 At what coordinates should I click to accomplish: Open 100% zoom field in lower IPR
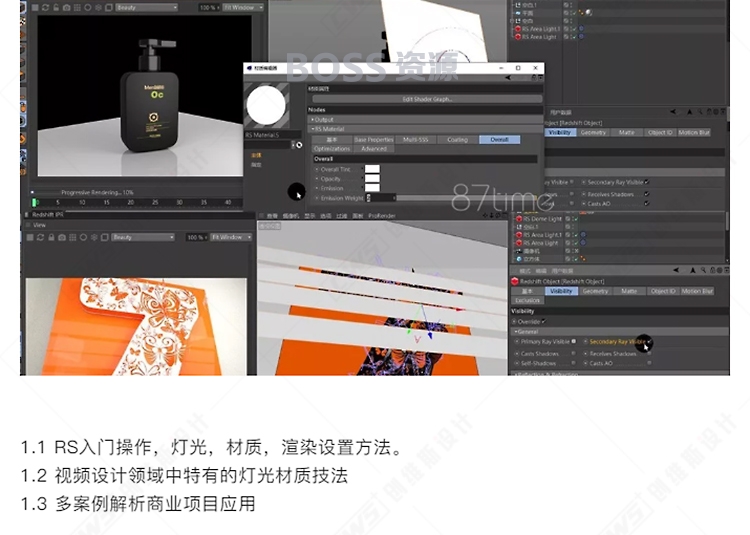[x=197, y=237]
